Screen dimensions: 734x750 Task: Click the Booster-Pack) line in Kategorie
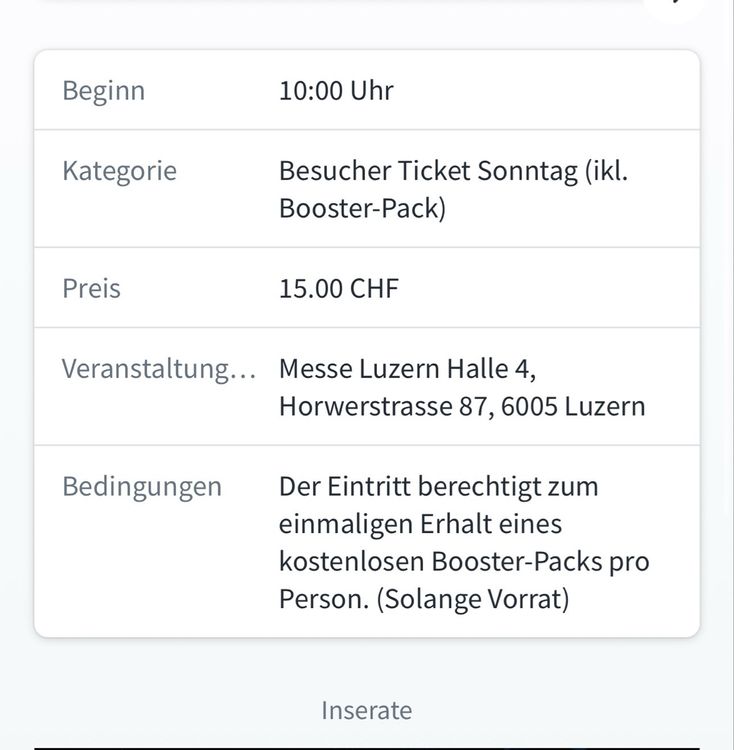[x=362, y=209]
